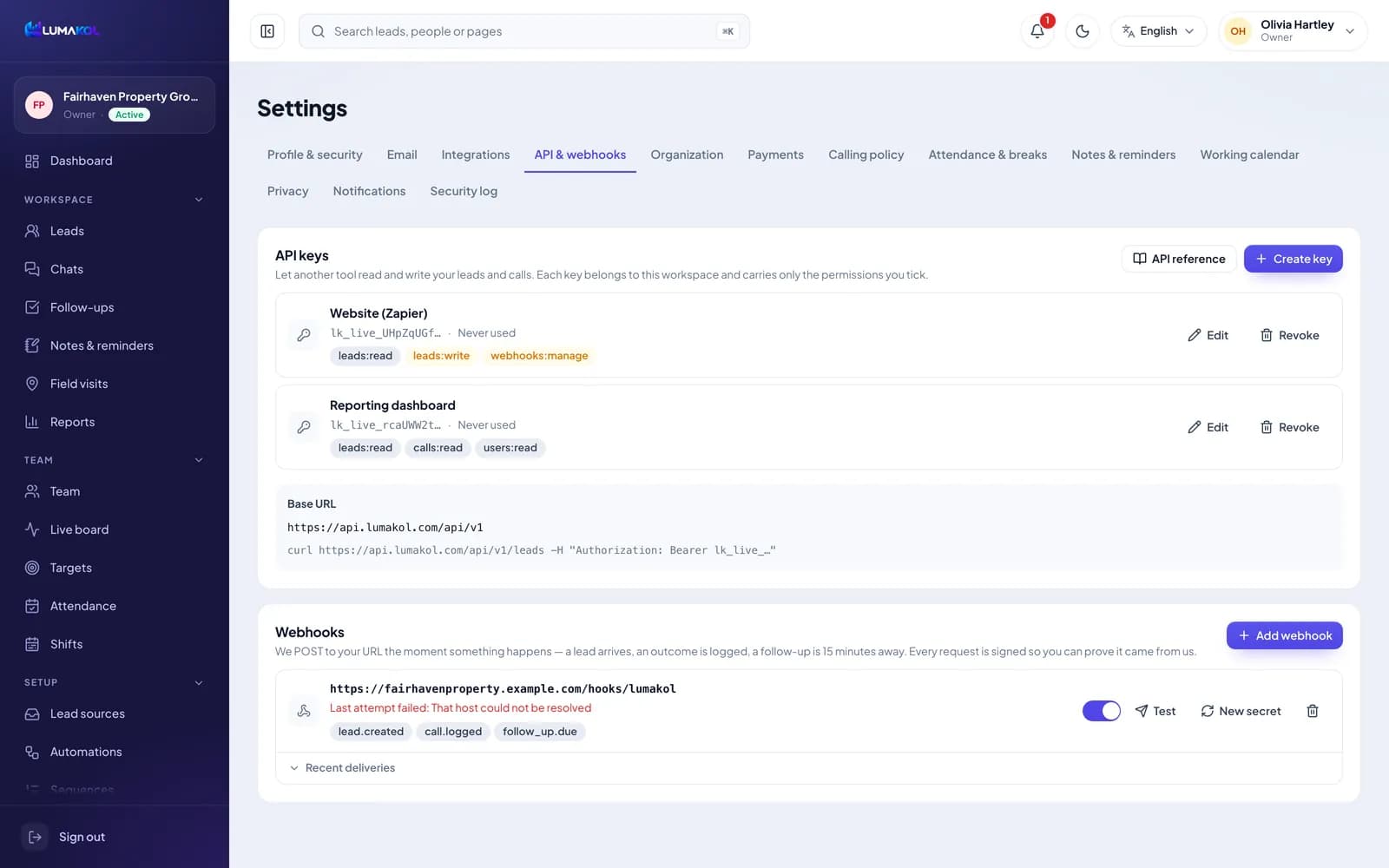This screenshot has width=1389, height=868.
Task: Test the webhook endpoint
Action: coord(1155,711)
